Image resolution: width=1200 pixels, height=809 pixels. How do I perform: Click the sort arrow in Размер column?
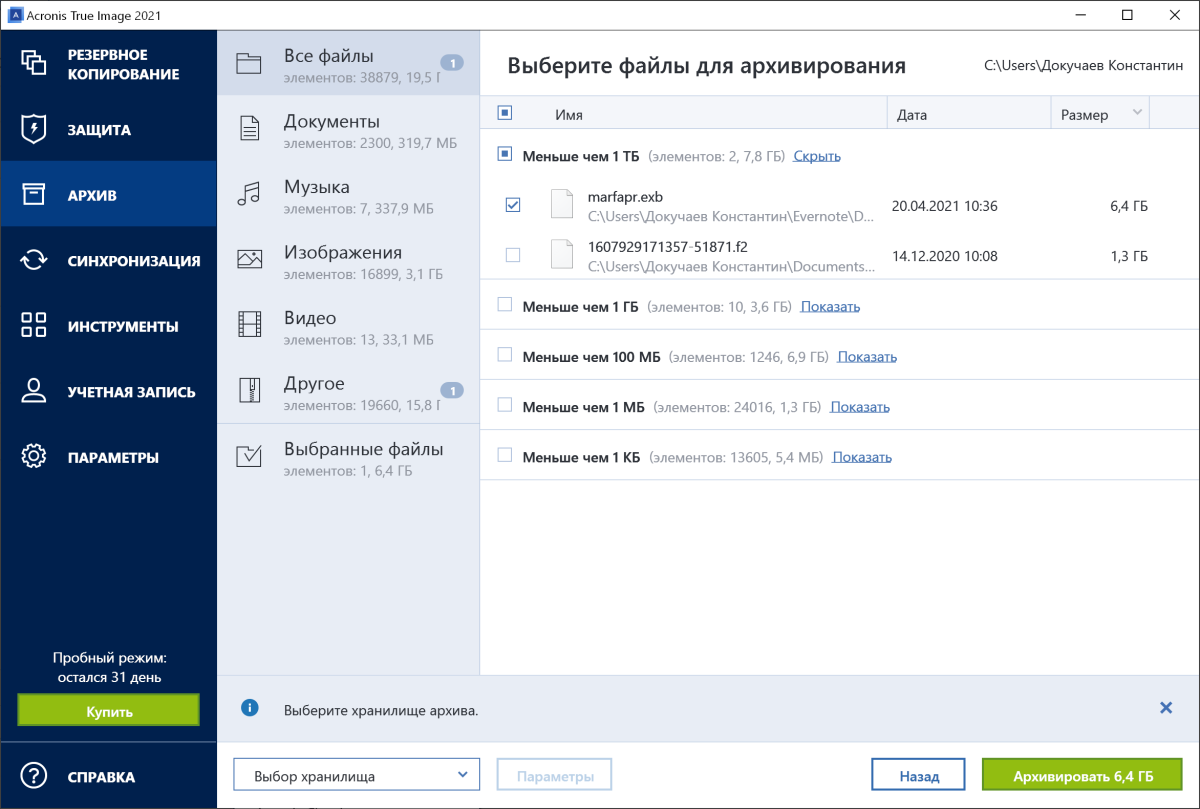(x=1137, y=113)
